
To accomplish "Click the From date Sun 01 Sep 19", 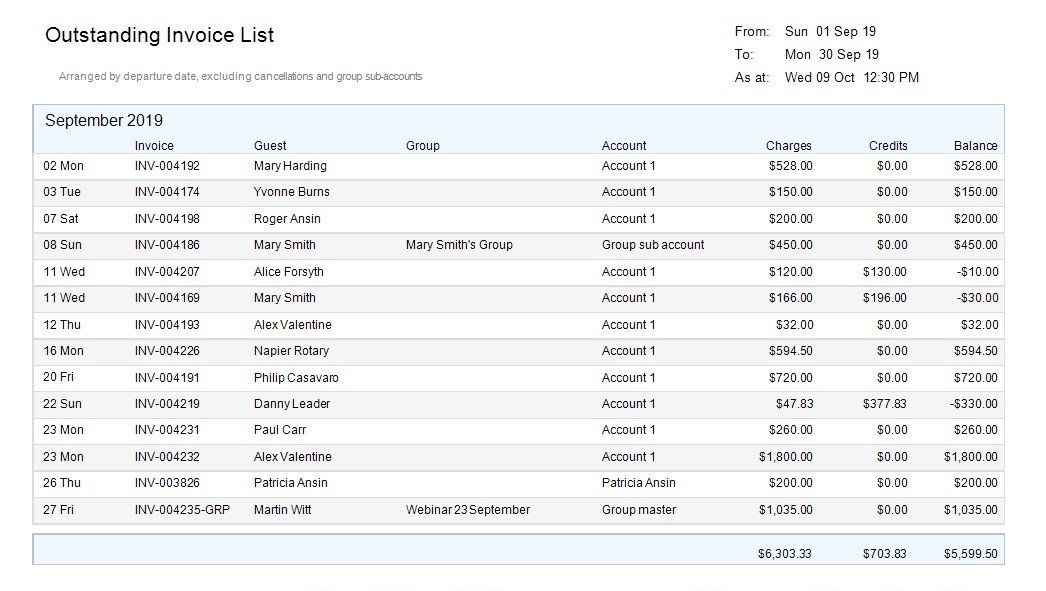I will [831, 31].
